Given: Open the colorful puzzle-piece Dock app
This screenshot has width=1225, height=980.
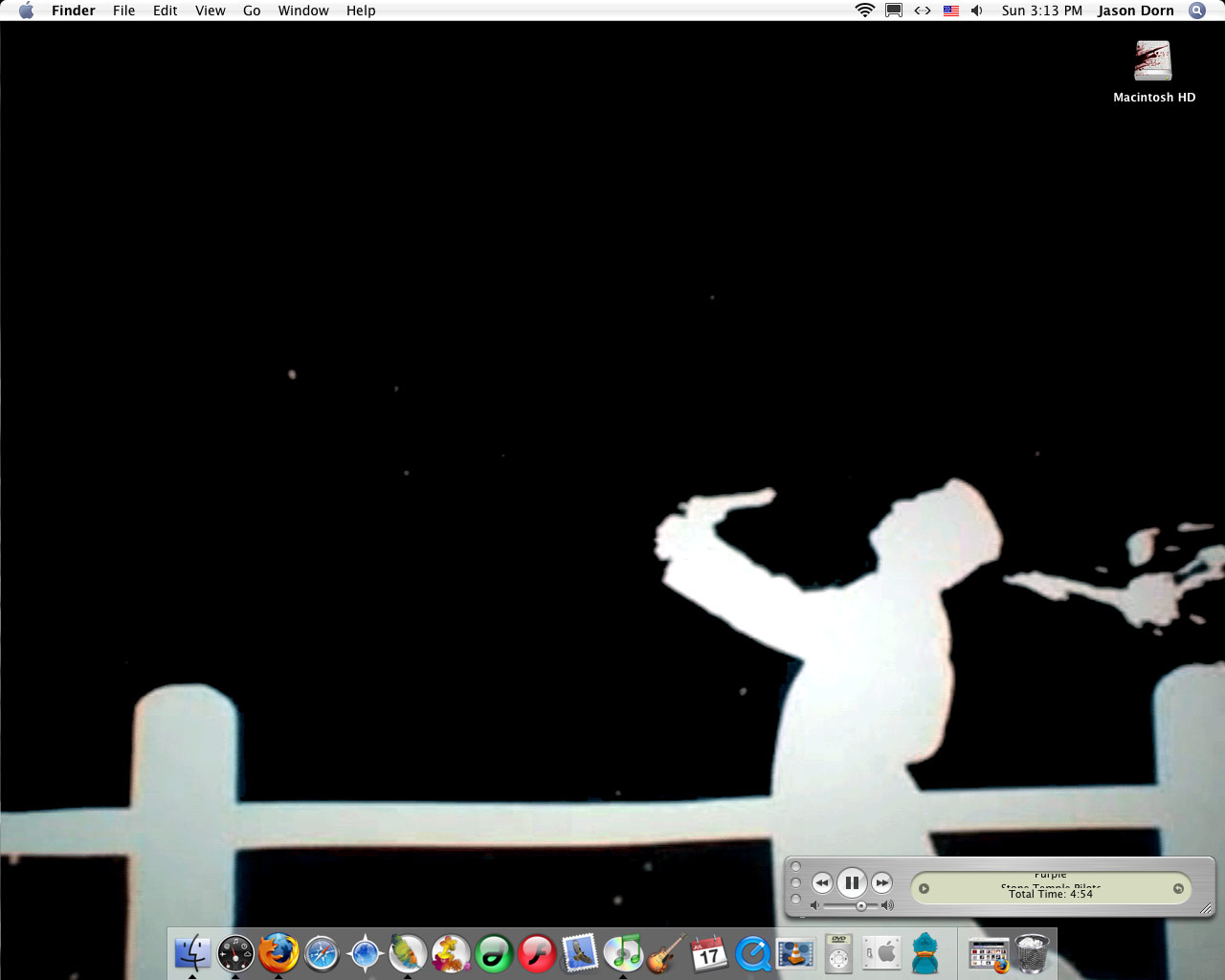Looking at the screenshot, I should (x=451, y=953).
